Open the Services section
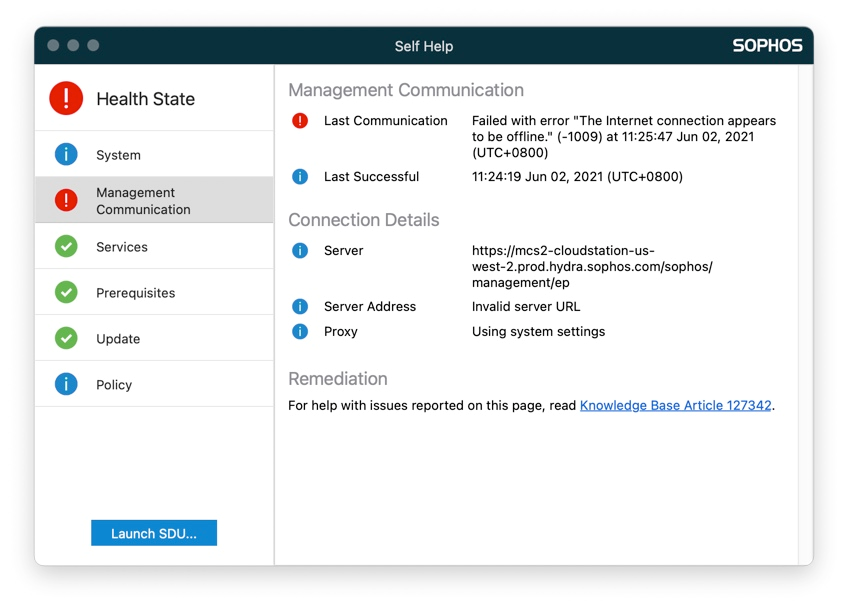This screenshot has width=848, height=608. click(122, 246)
